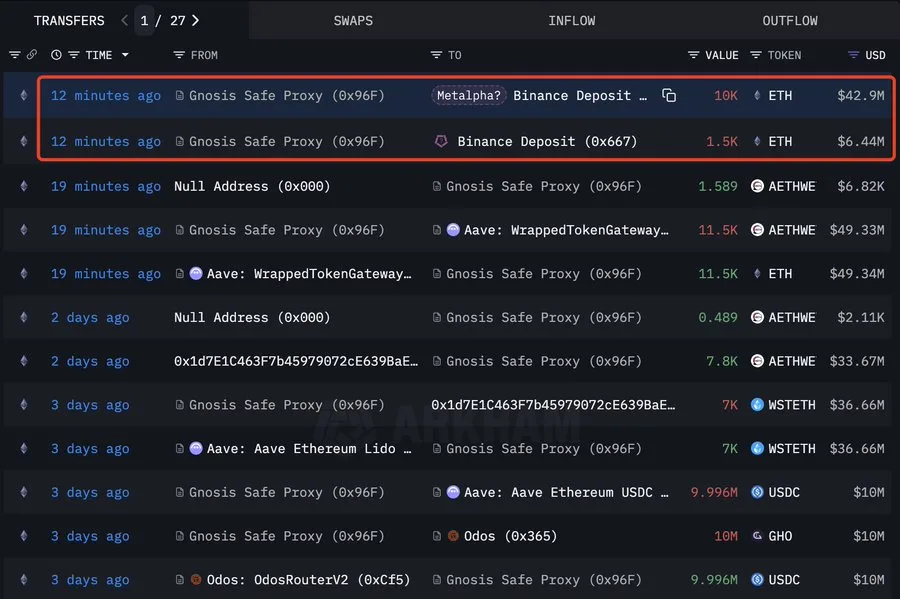Image resolution: width=900 pixels, height=599 pixels.
Task: Filter by the TOKEN column
Action: (x=755, y=55)
